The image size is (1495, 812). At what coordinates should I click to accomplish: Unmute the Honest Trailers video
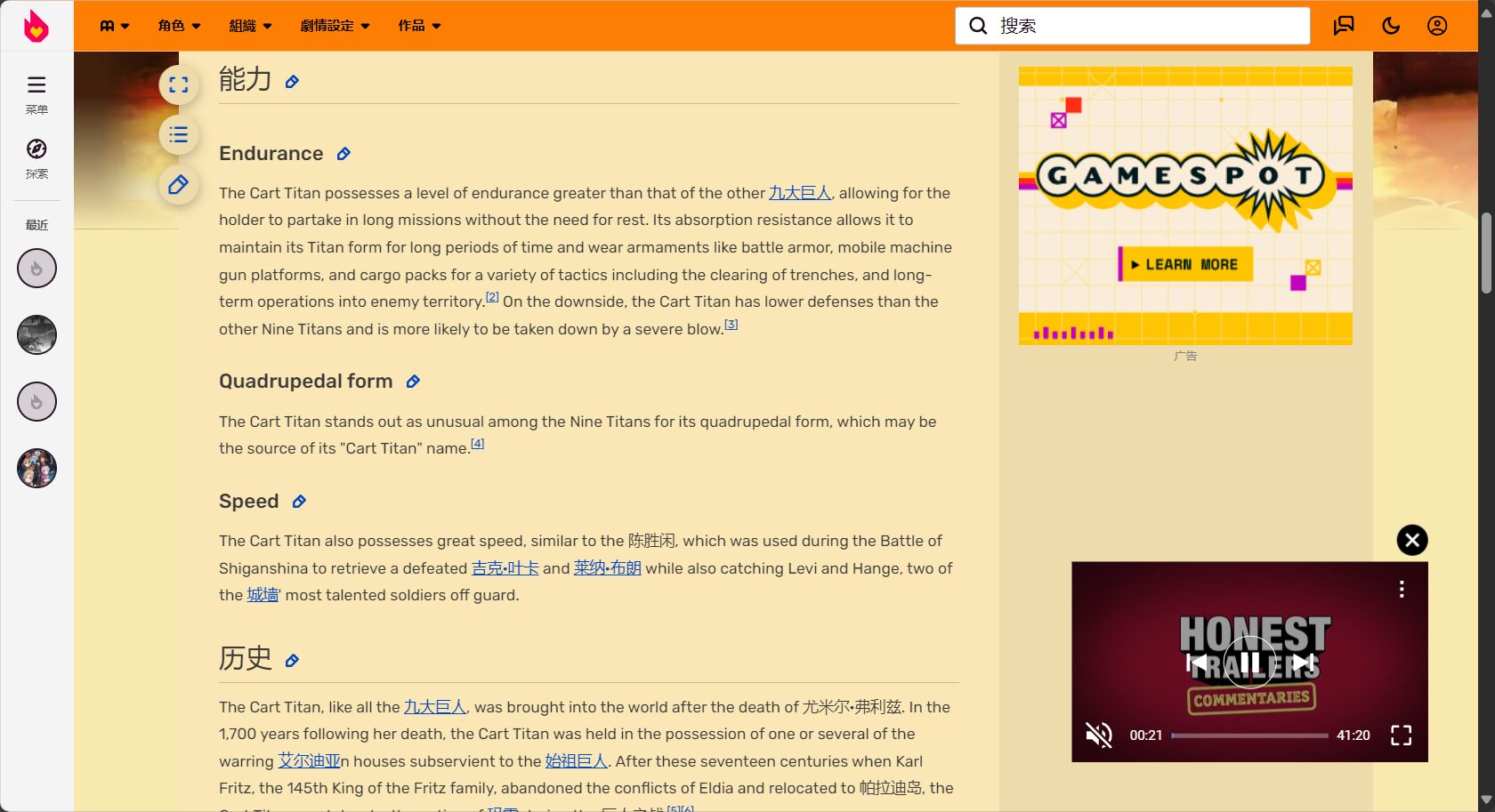pos(1099,735)
